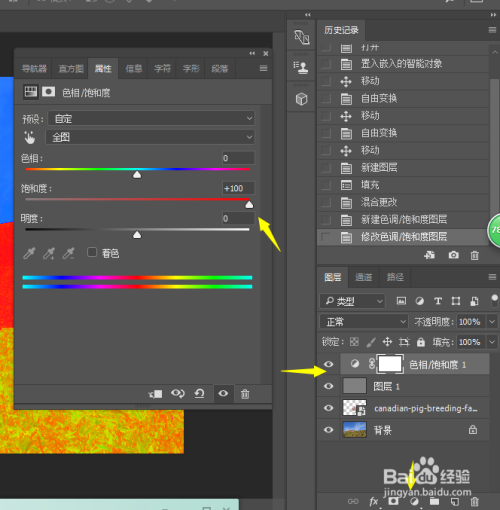Create new snapshot camera icon in History

(453, 255)
